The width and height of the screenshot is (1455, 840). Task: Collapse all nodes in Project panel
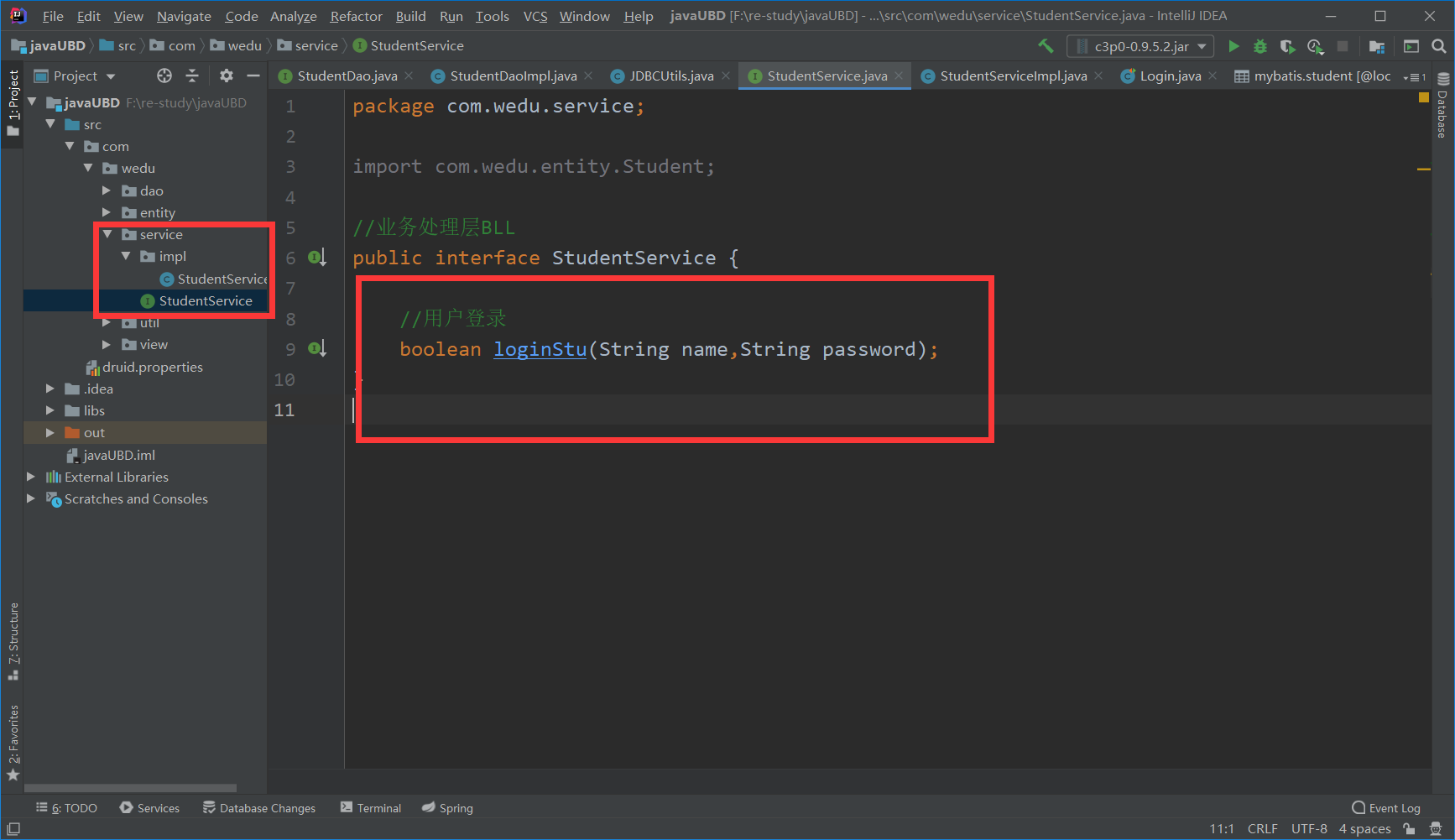(x=192, y=76)
